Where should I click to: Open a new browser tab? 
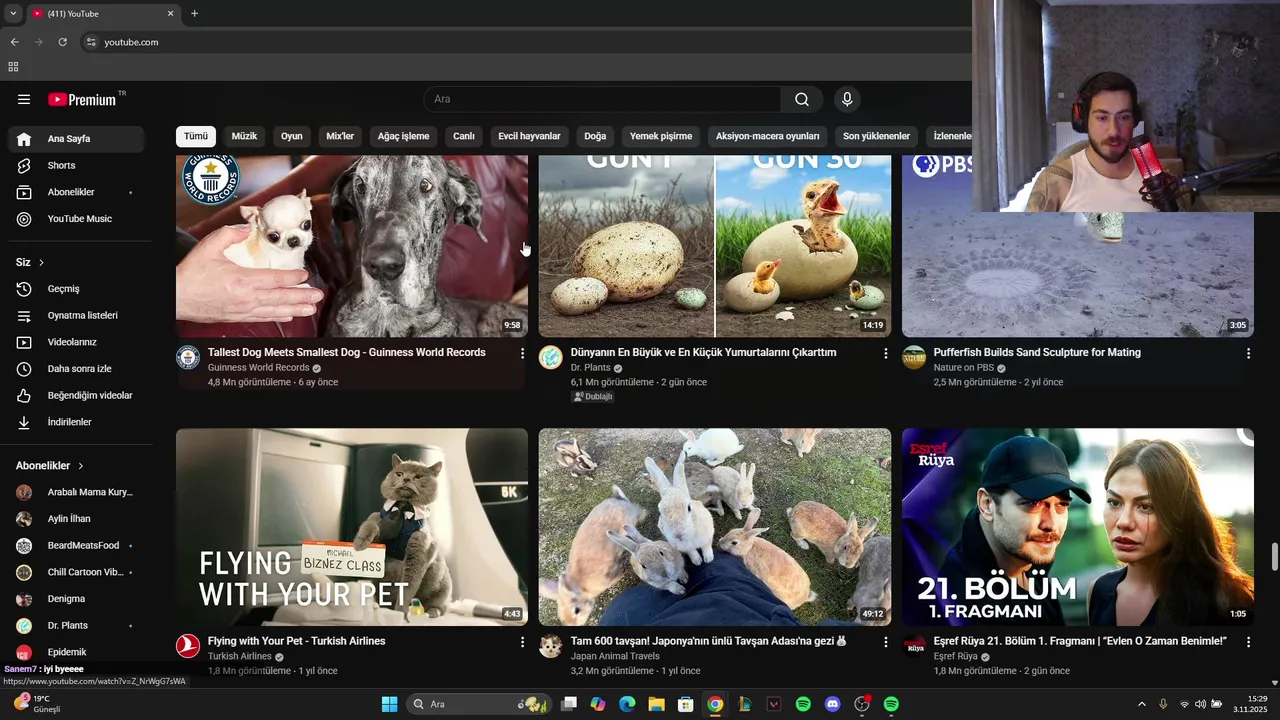tap(194, 13)
